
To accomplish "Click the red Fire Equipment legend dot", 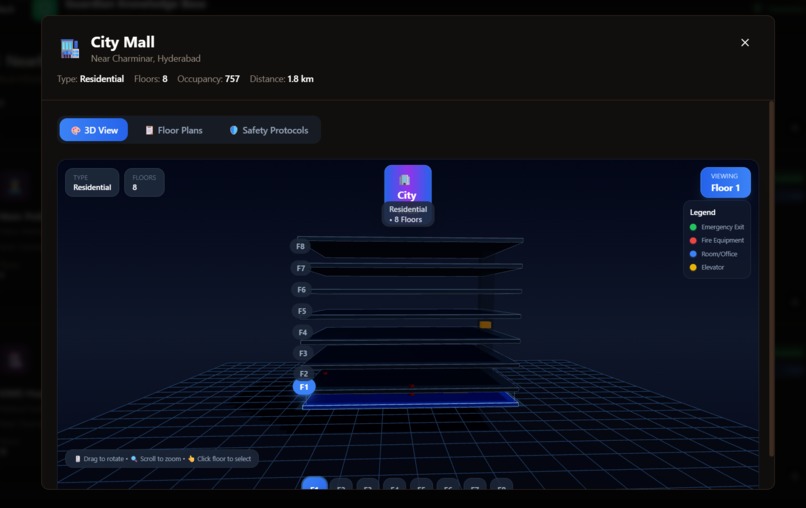I will click(x=692, y=240).
